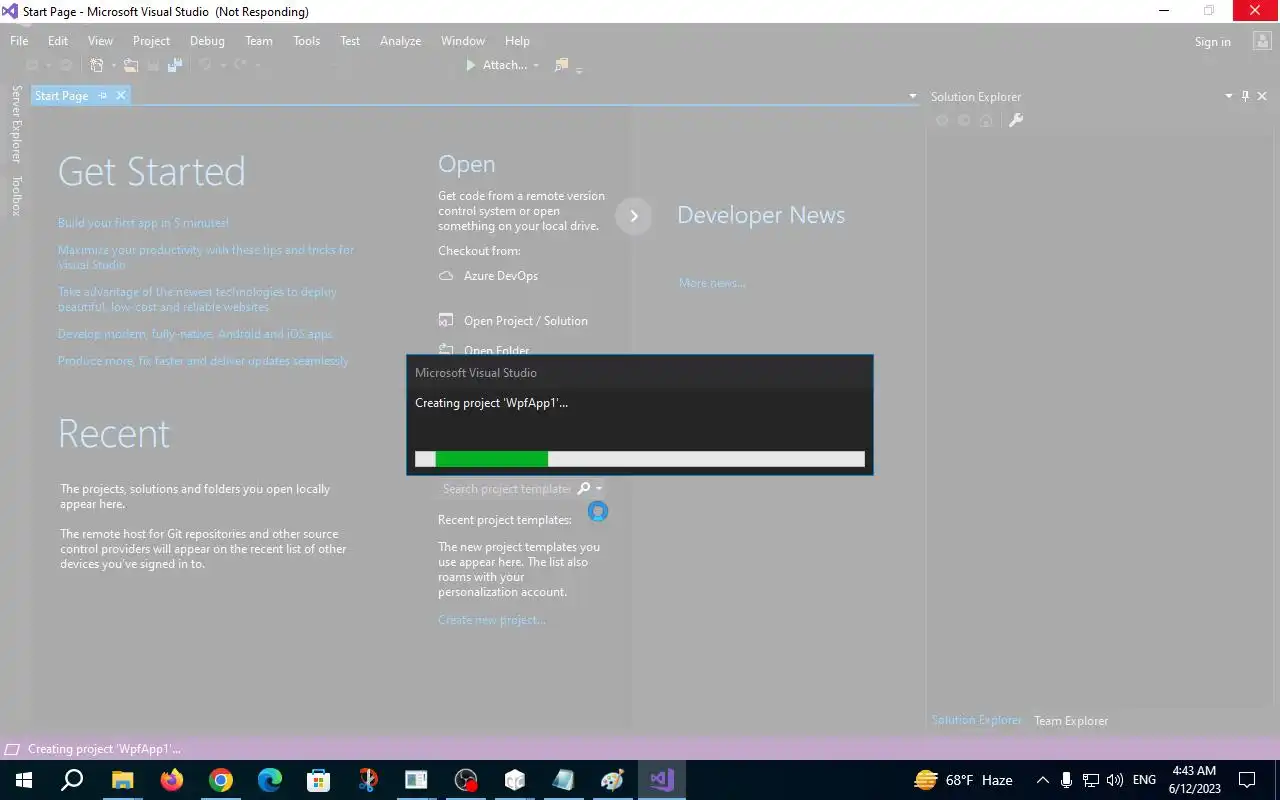Click the Solution Explorer Home icon
Image resolution: width=1280 pixels, height=800 pixels.
[986, 120]
